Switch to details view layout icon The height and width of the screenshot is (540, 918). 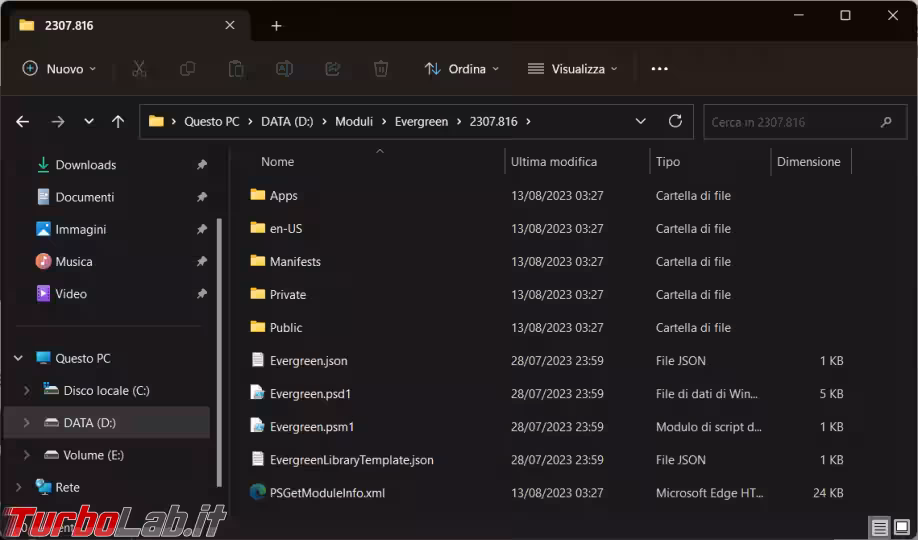(x=879, y=528)
